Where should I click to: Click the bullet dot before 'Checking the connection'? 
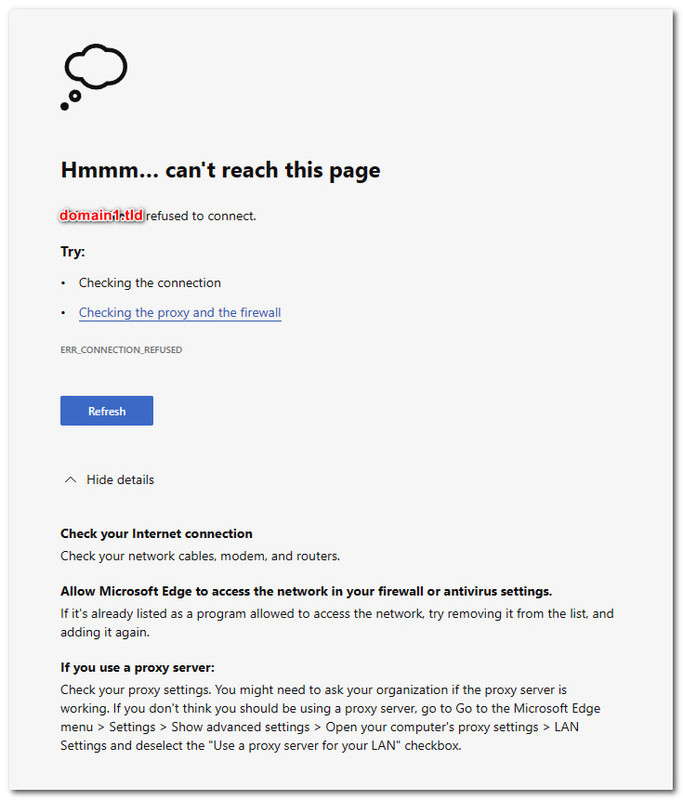point(63,283)
